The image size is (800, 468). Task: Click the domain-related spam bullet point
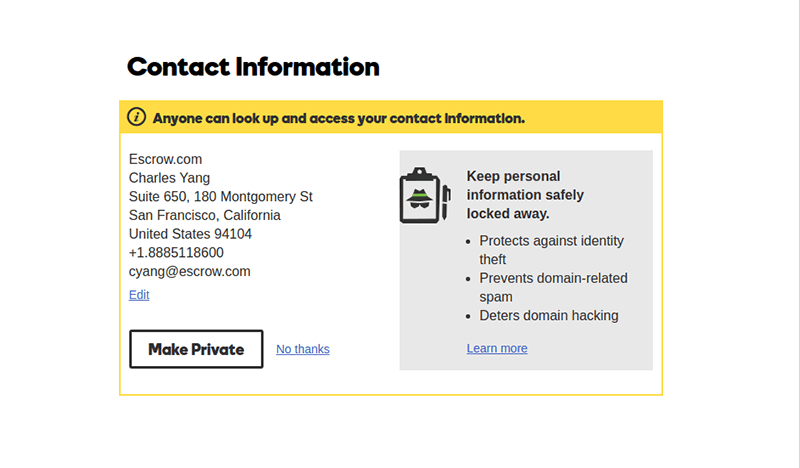pos(553,287)
